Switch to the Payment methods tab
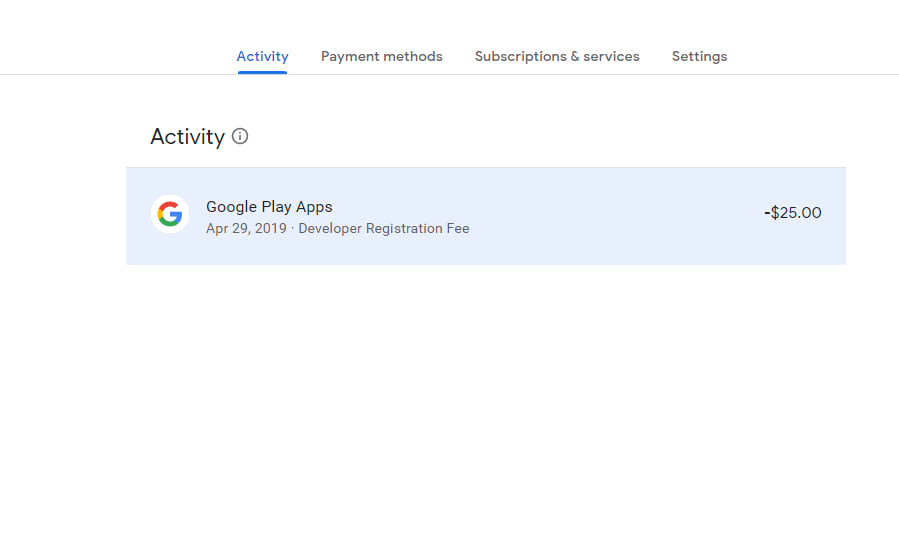Image resolution: width=899 pixels, height=551 pixels. 381,56
